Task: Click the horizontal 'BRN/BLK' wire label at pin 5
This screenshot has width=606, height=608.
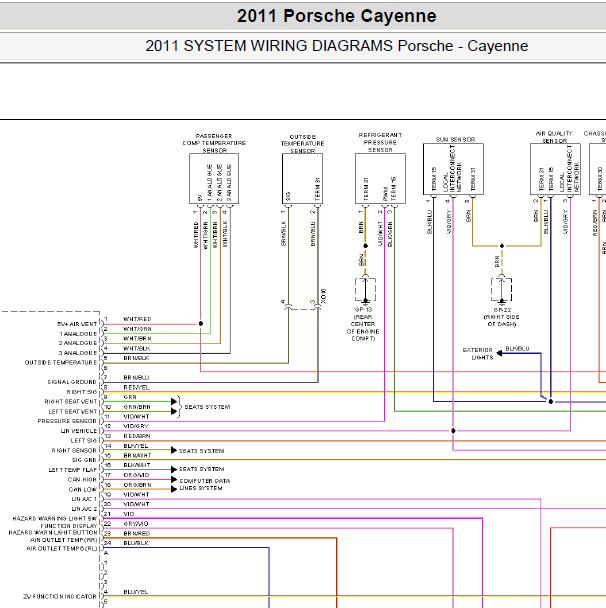Action: click(136, 358)
